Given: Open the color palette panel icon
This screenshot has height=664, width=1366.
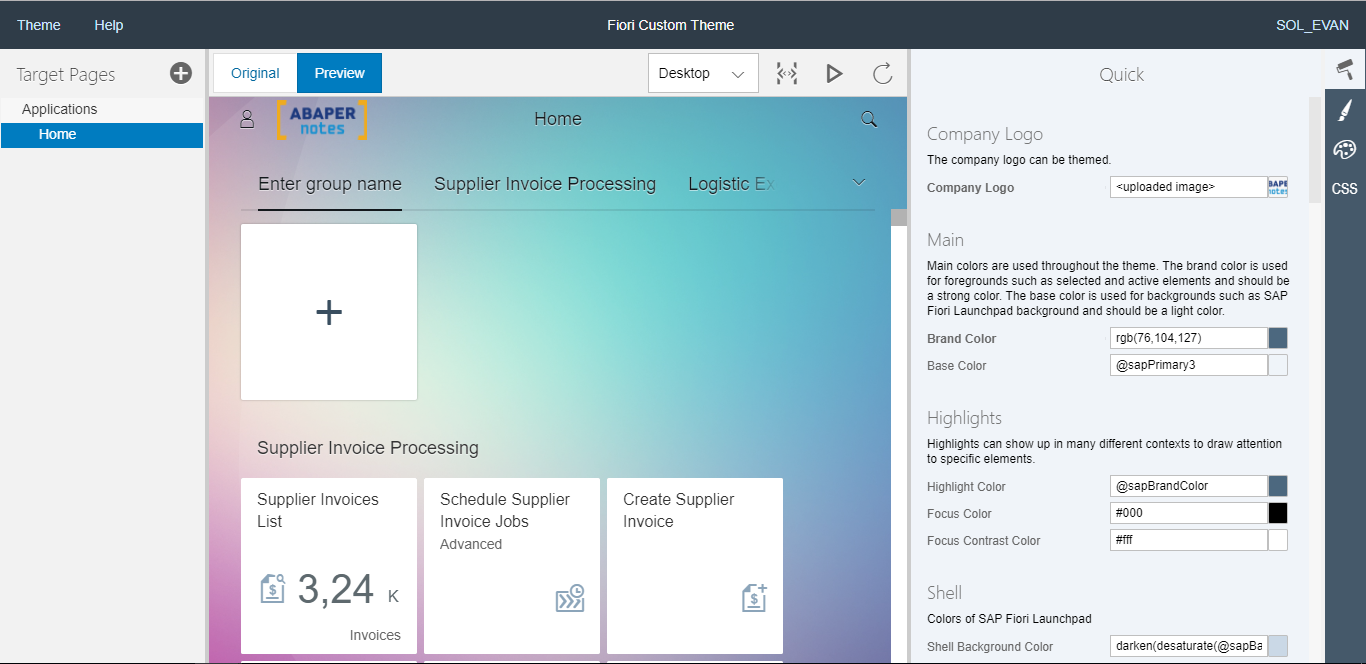Looking at the screenshot, I should click(1345, 150).
